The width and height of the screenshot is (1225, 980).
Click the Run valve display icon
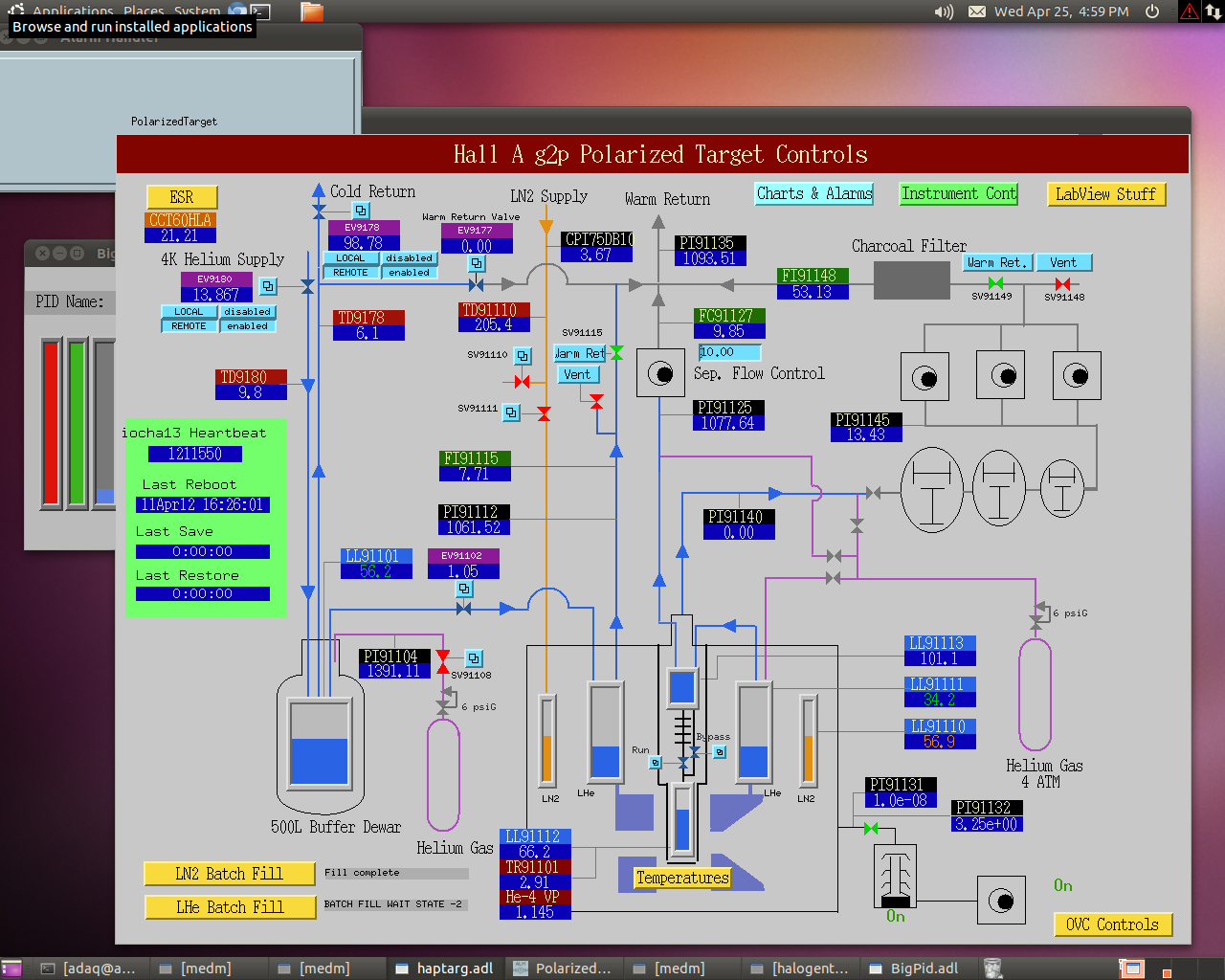pyautogui.click(x=656, y=763)
